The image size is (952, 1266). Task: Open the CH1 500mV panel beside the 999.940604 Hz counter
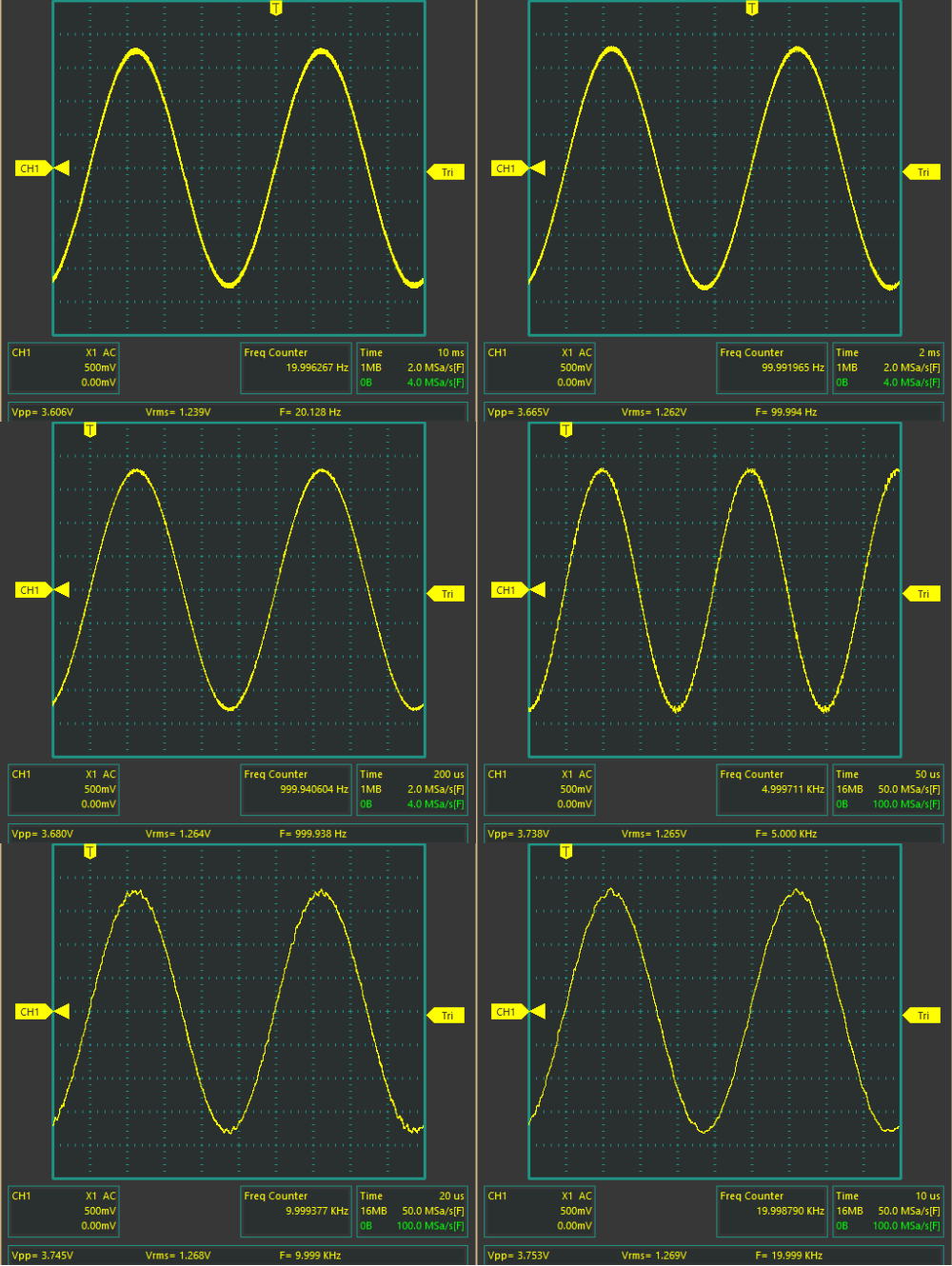click(64, 789)
